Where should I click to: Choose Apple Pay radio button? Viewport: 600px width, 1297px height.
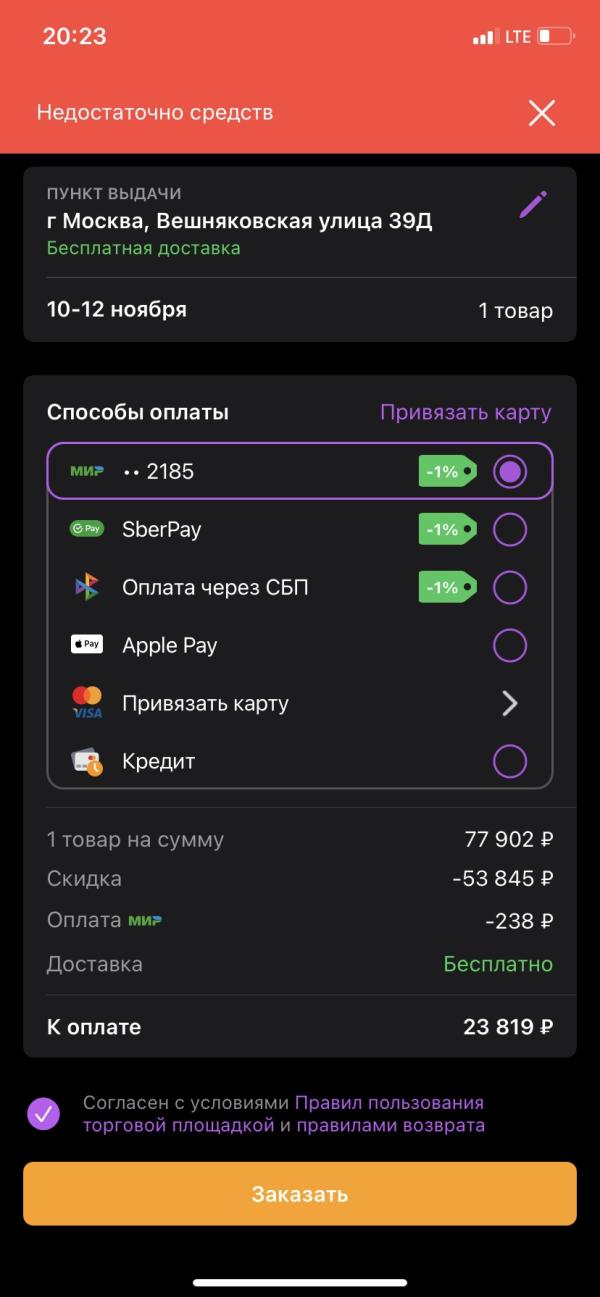[510, 645]
